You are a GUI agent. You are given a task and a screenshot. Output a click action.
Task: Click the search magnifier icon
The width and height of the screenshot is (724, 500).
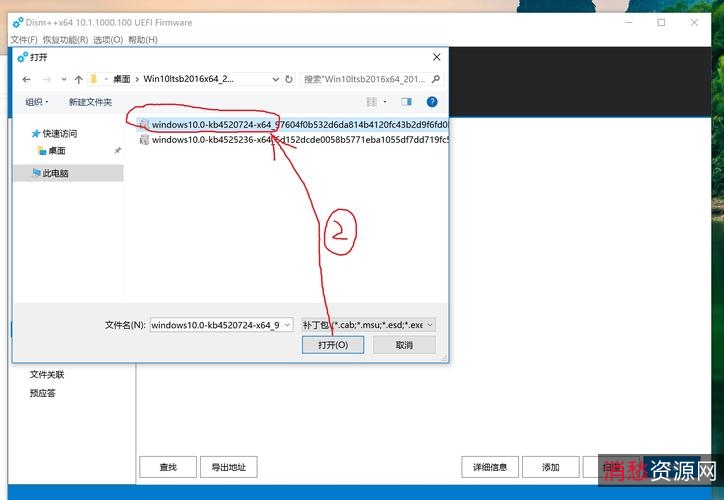(x=435, y=79)
